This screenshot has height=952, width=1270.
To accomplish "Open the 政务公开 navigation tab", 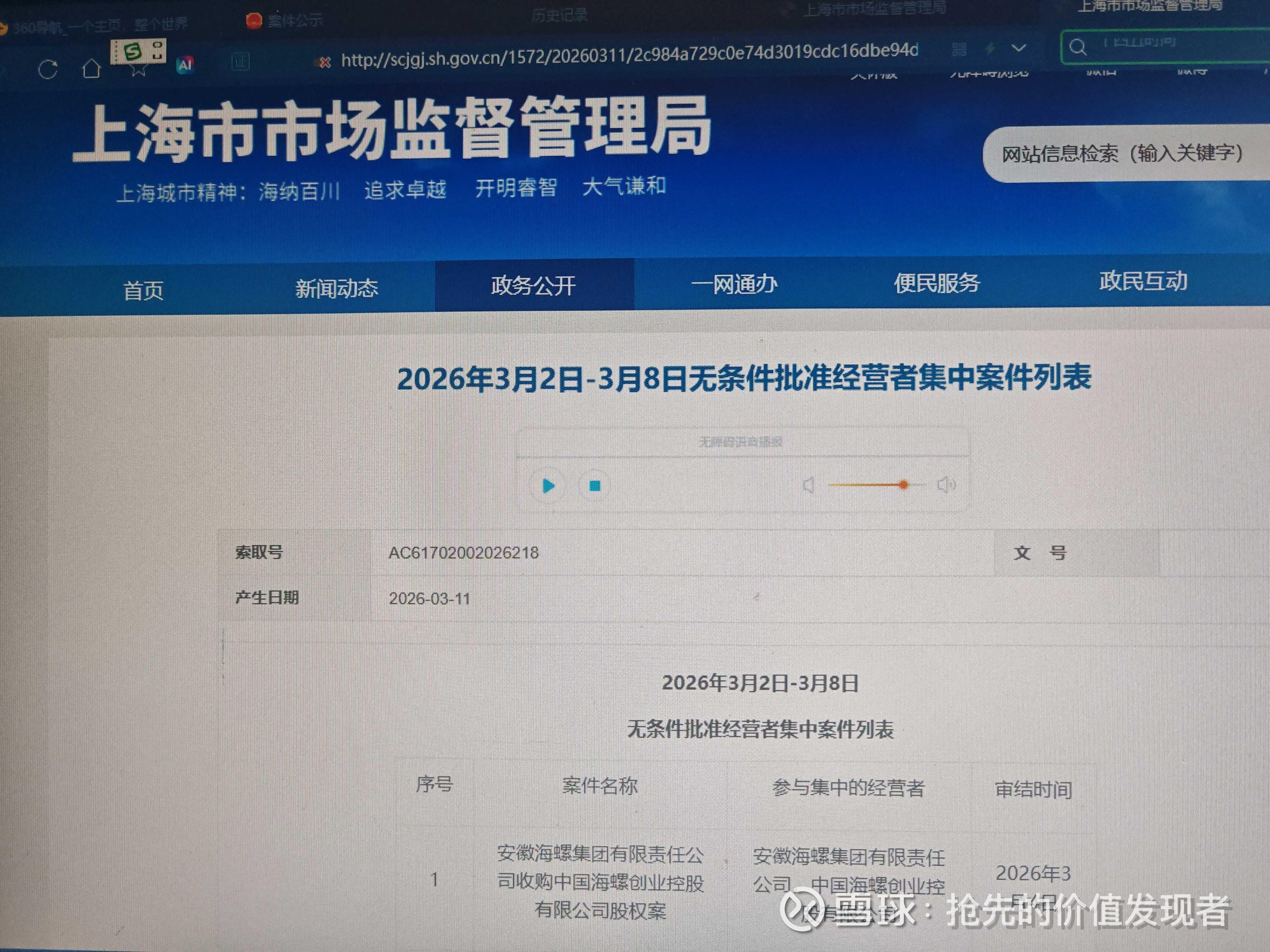I will (533, 285).
